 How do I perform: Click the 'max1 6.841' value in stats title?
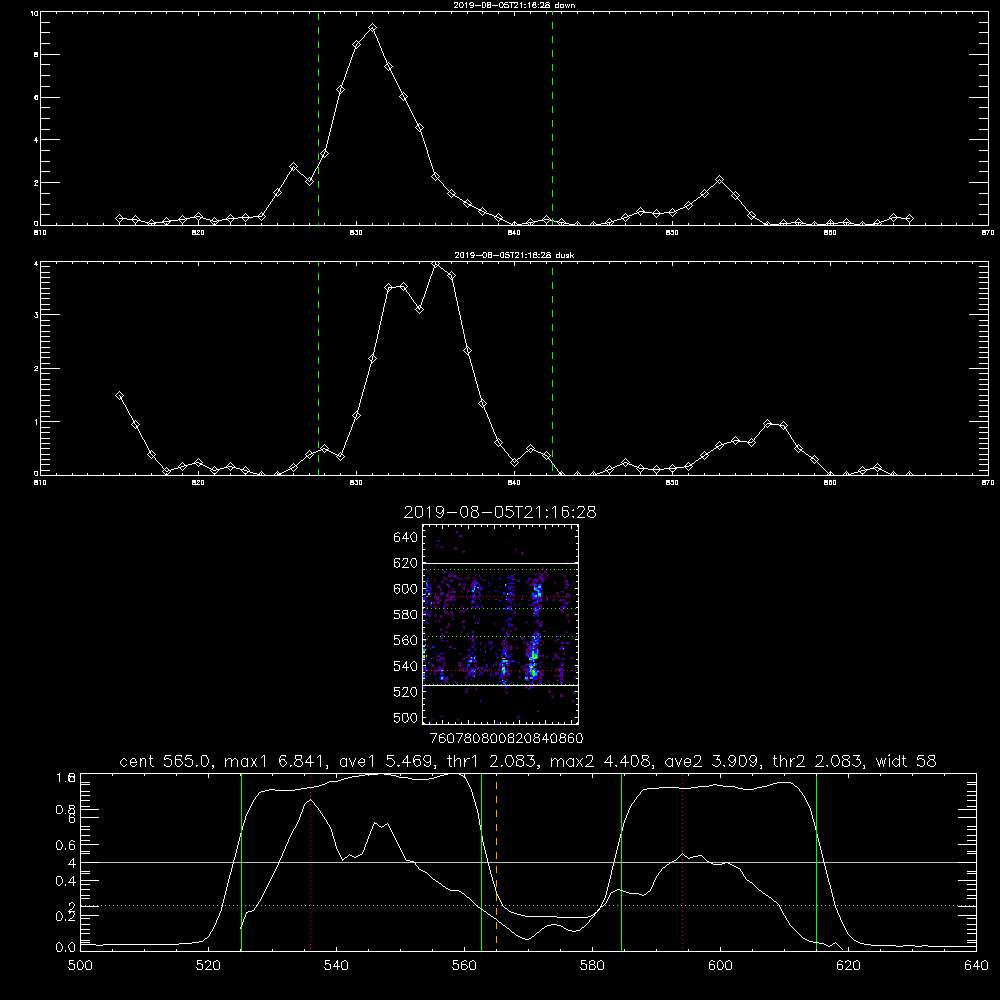[x=274, y=761]
